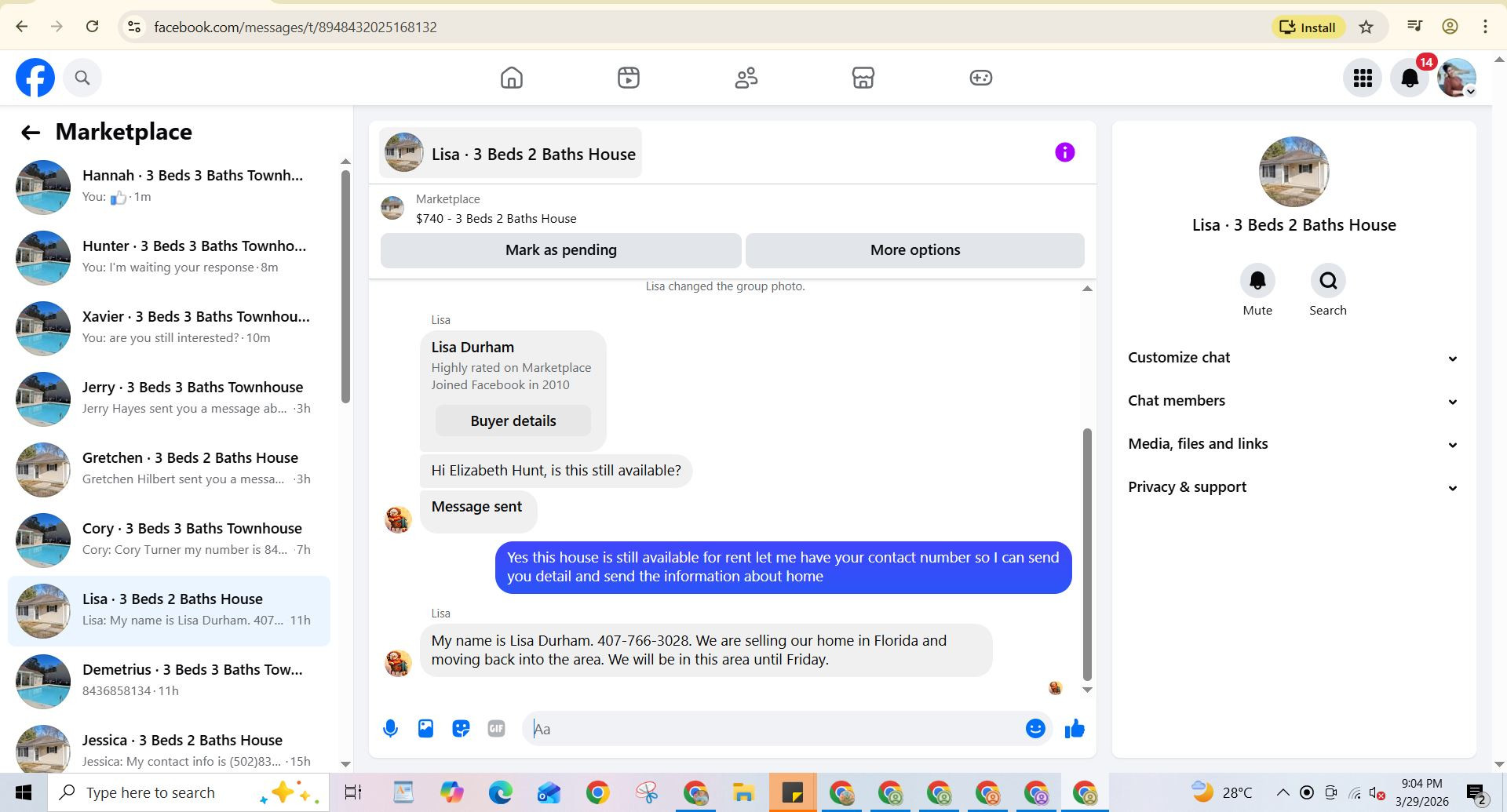This screenshot has width=1507, height=812.
Task: Open Hannah 3 Beds 3 Baths conversation
Action: (169, 187)
